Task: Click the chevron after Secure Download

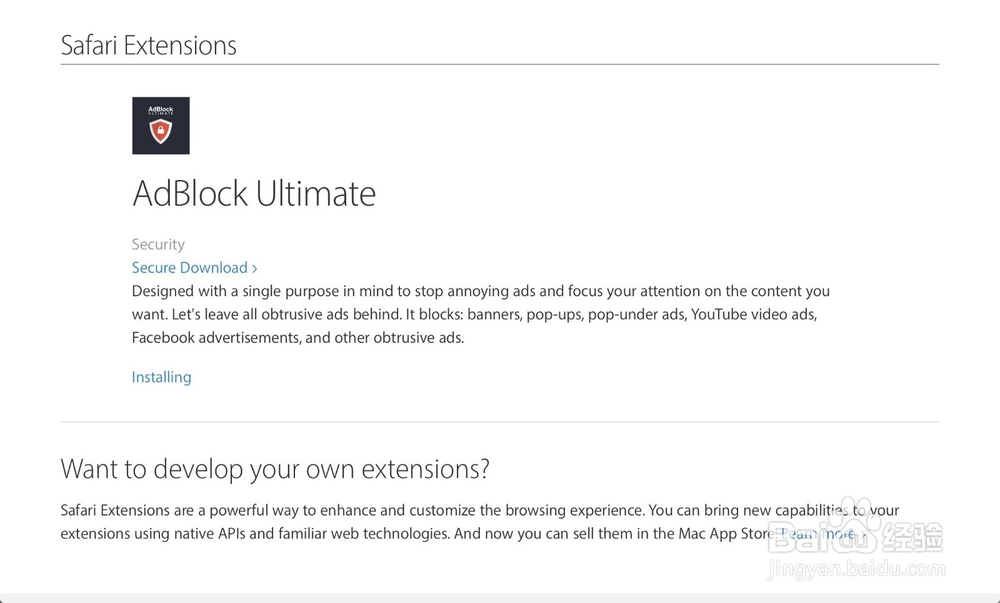Action: [255, 268]
